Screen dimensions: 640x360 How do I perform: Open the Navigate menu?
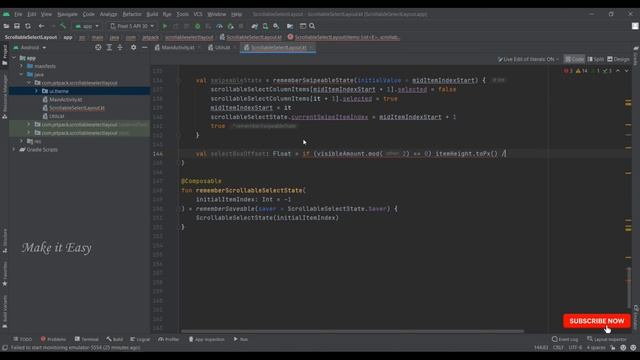pos(67,14)
